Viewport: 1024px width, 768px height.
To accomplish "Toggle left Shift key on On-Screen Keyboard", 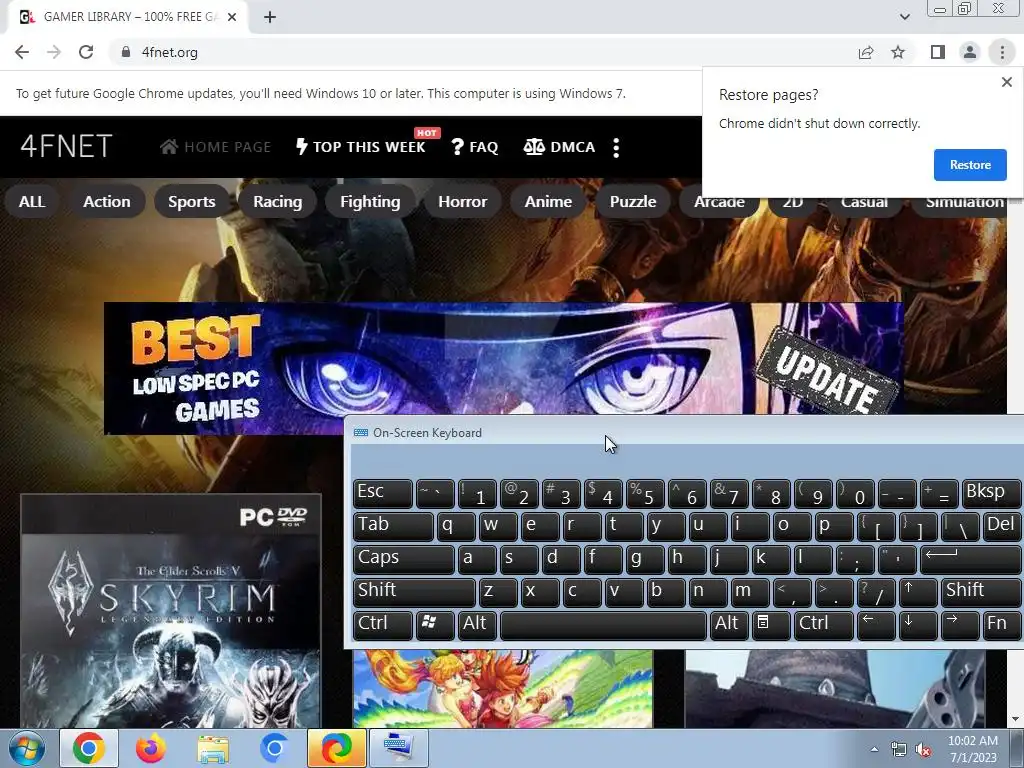I will pyautogui.click(x=414, y=592).
